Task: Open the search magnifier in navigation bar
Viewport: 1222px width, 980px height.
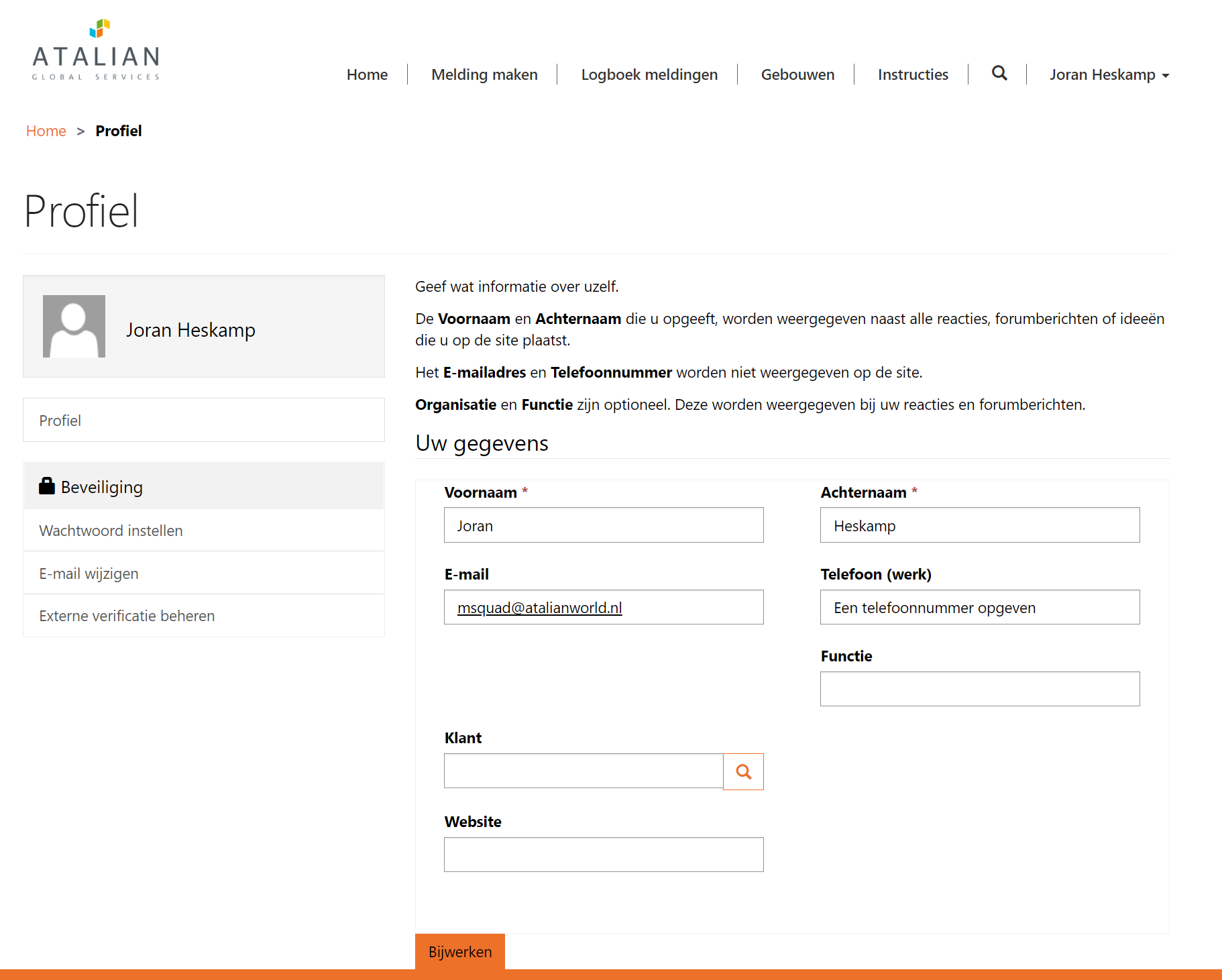Action: coord(999,74)
